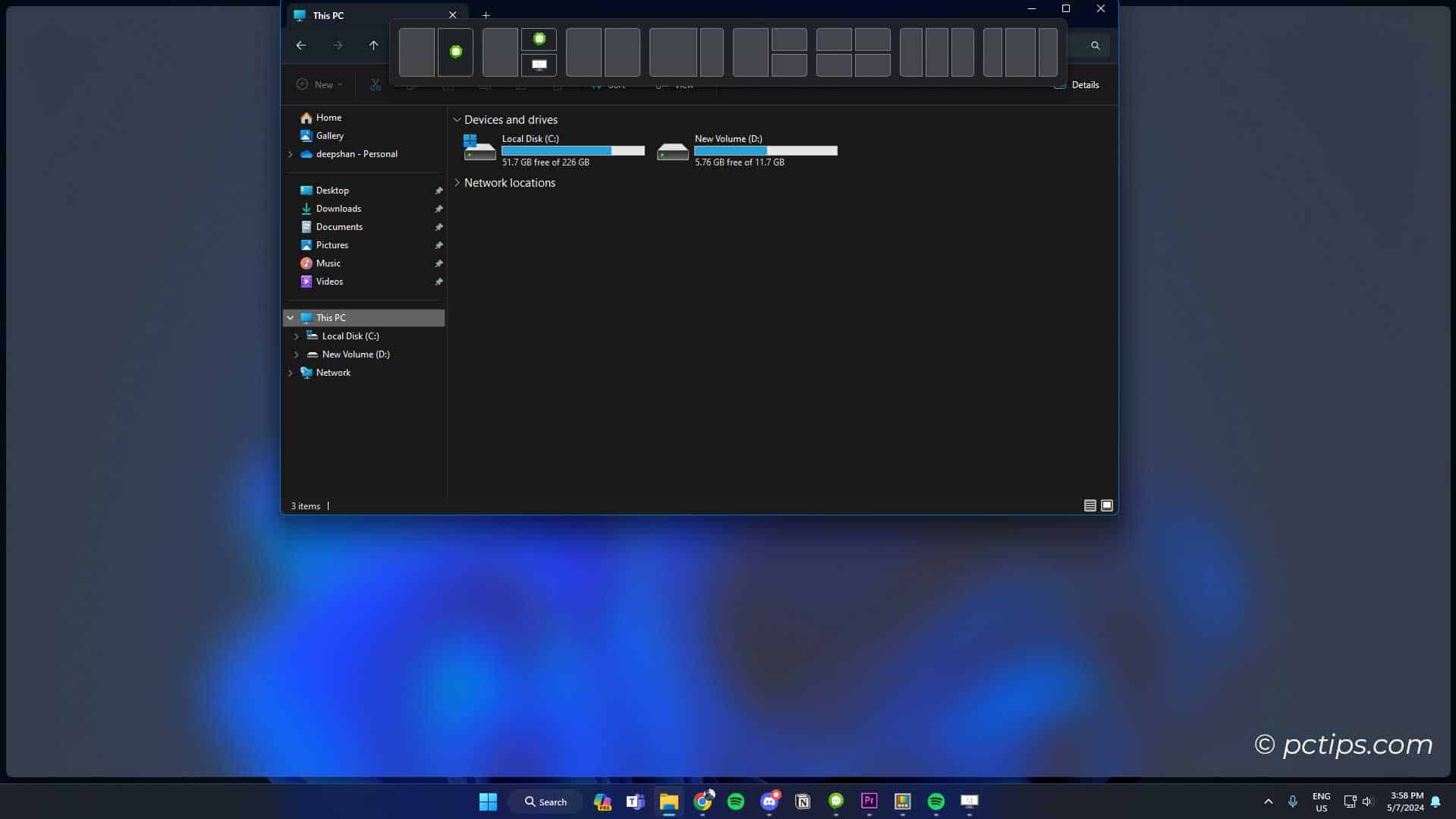
Task: Click the New Volume (D:) capacity bar
Action: pos(766,150)
